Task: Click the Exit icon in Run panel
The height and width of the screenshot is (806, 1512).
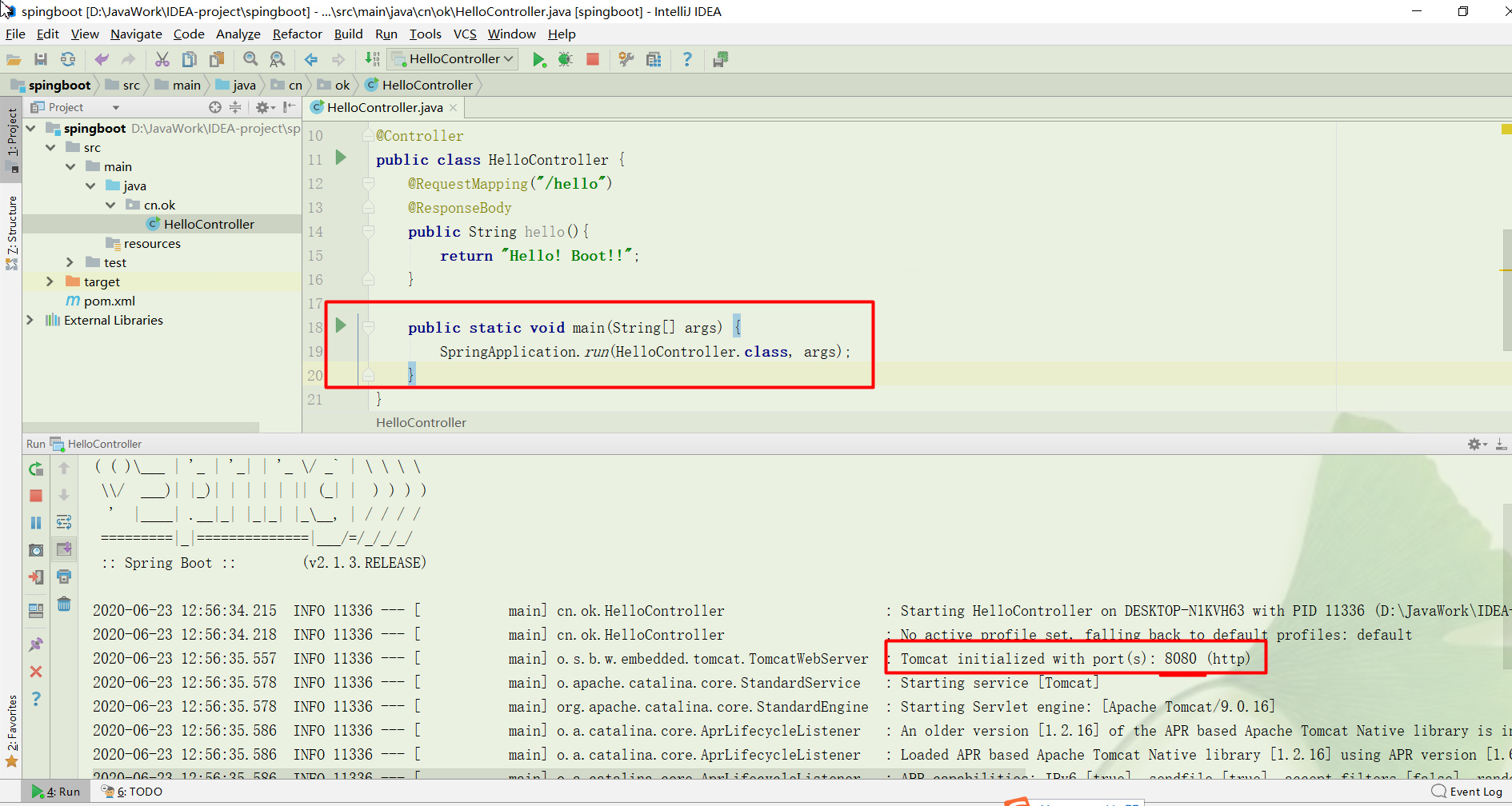Action: click(x=36, y=577)
